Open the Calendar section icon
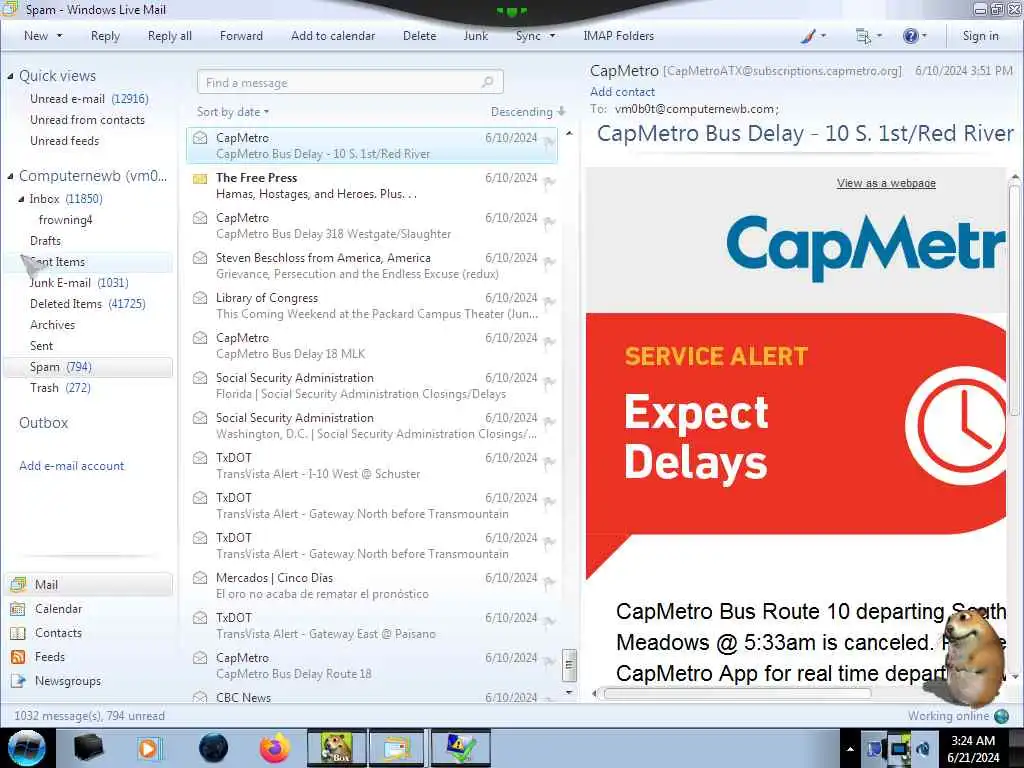1024x768 pixels. coord(18,609)
